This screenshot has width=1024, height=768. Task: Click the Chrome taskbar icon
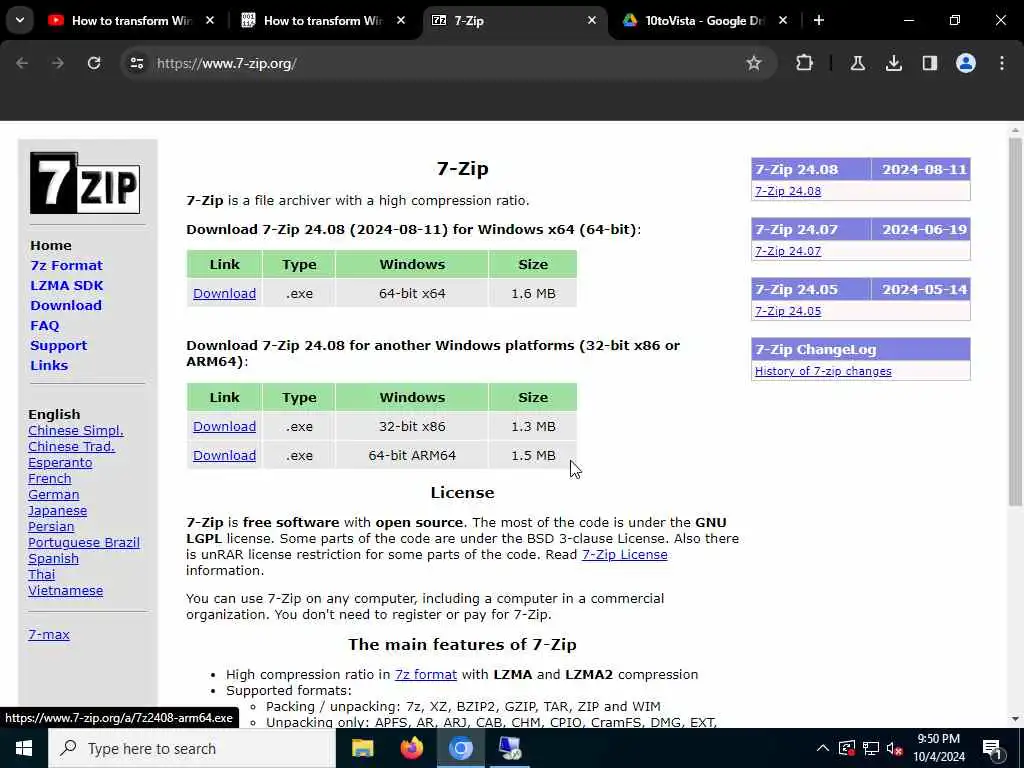click(460, 748)
